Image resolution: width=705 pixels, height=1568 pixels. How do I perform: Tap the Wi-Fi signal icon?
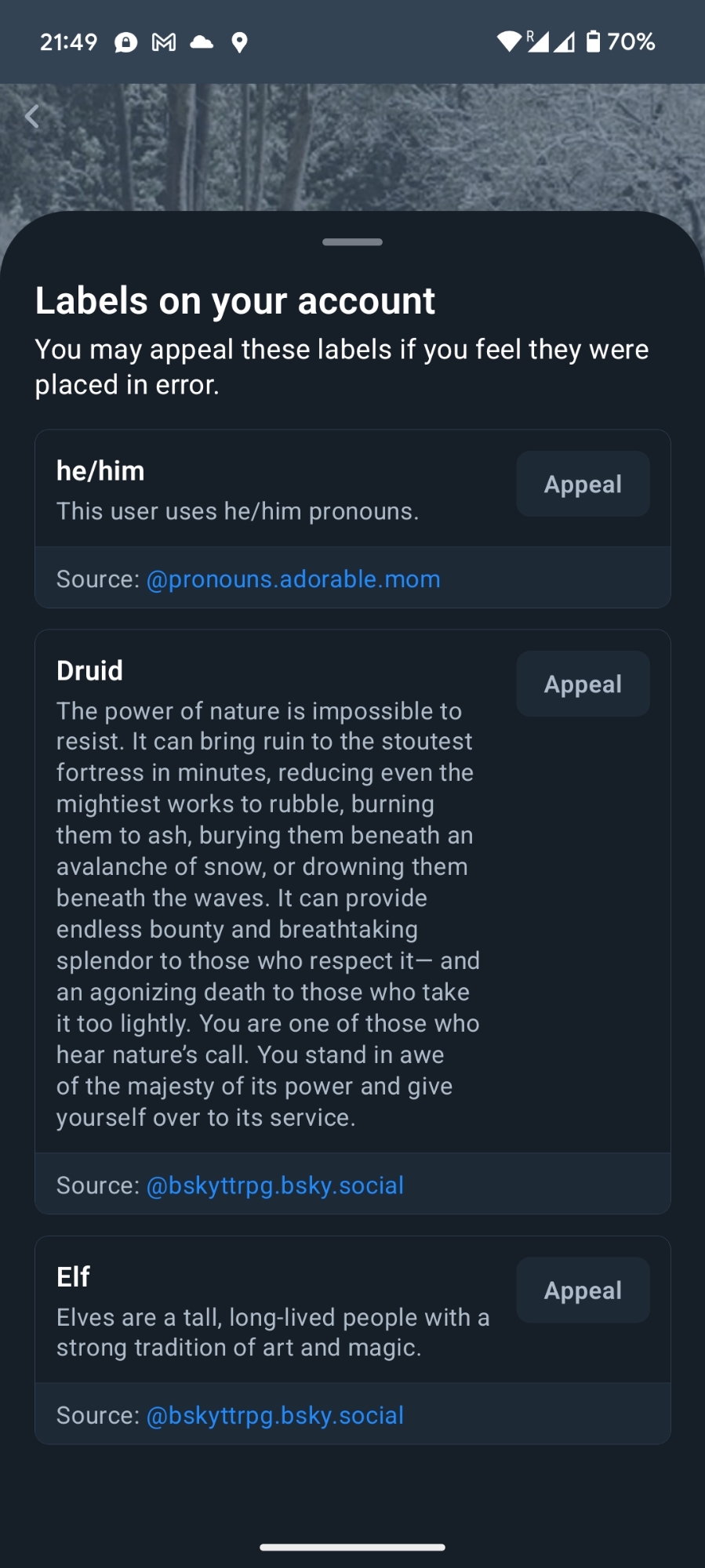click(509, 42)
